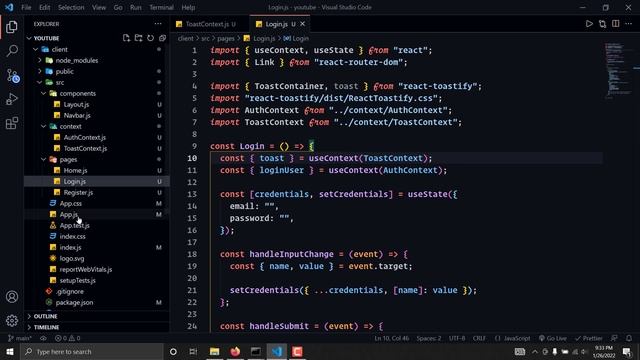
Task: Click the Prettier status bar item
Action: click(589, 338)
